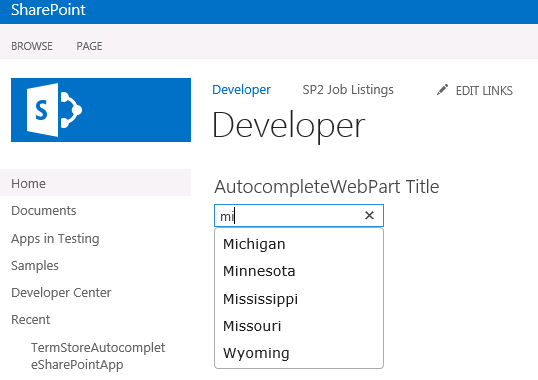Go to Samples in the sidebar
This screenshot has height=380, width=538.
point(35,265)
